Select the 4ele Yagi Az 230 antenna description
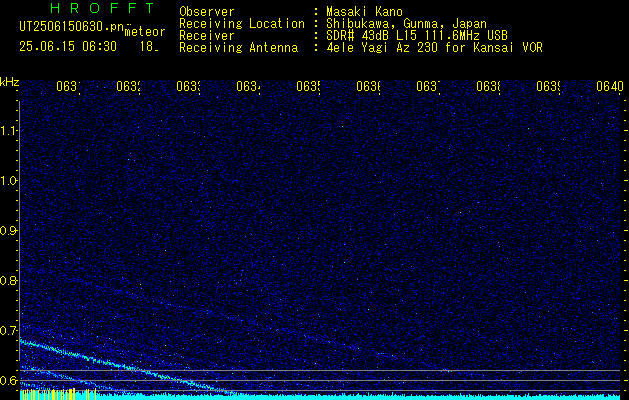The height and width of the screenshot is (400, 629). pyautogui.click(x=434, y=48)
